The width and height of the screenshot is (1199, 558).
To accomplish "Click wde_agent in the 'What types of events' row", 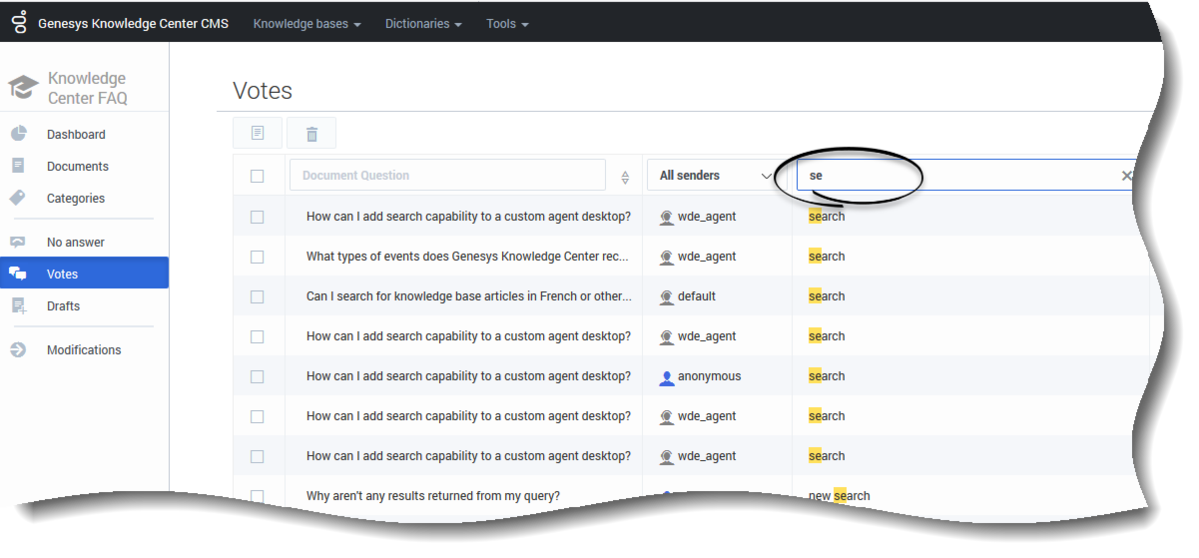I will click(x=707, y=257).
